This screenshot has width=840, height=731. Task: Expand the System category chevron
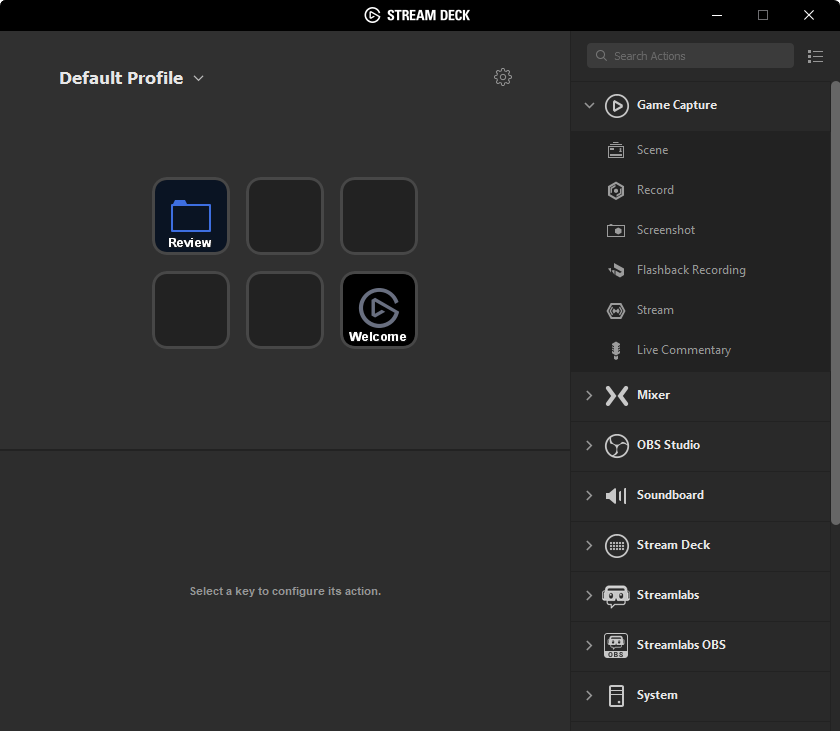point(589,696)
